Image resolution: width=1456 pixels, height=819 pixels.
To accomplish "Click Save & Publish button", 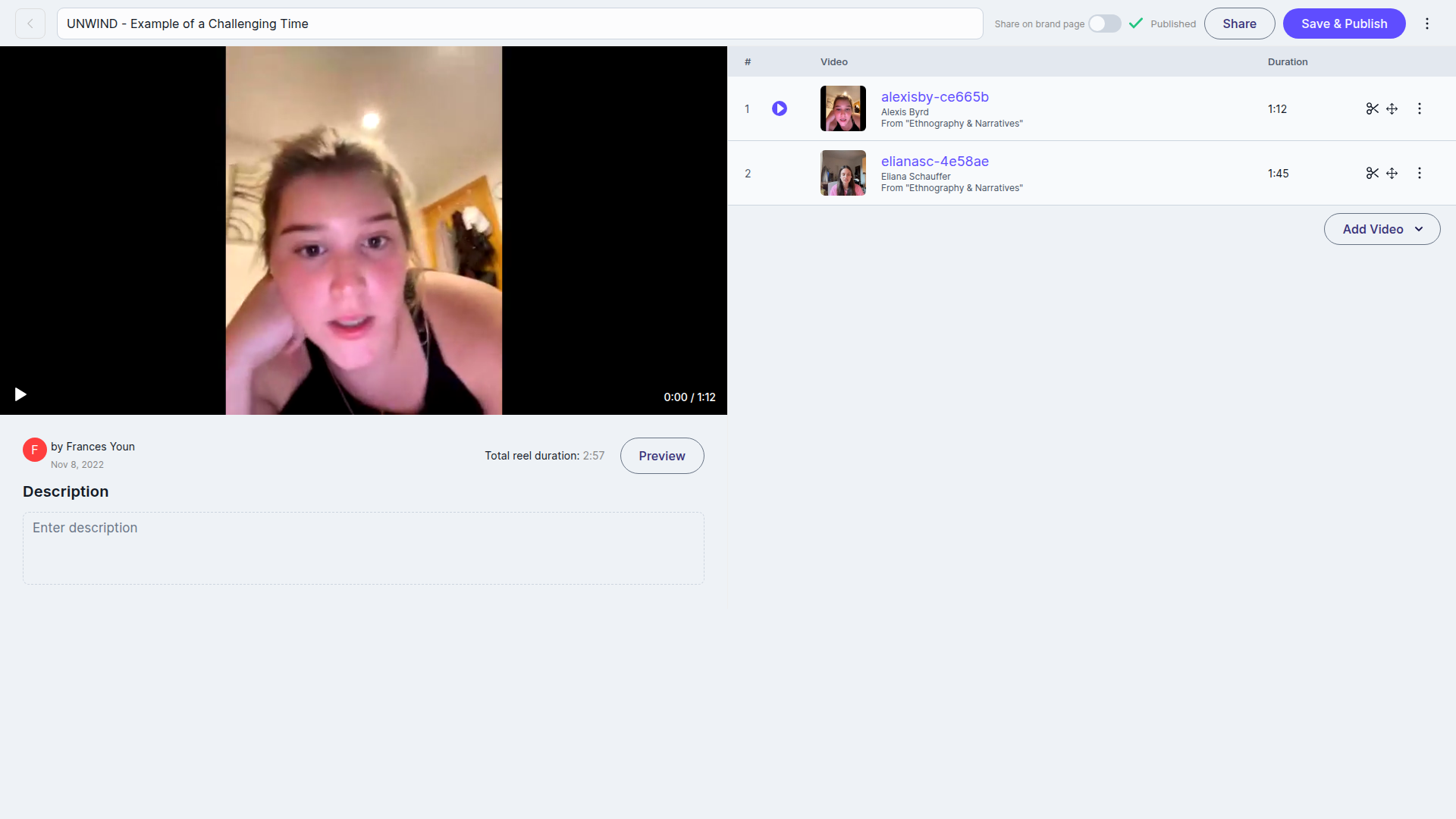I will [x=1344, y=24].
